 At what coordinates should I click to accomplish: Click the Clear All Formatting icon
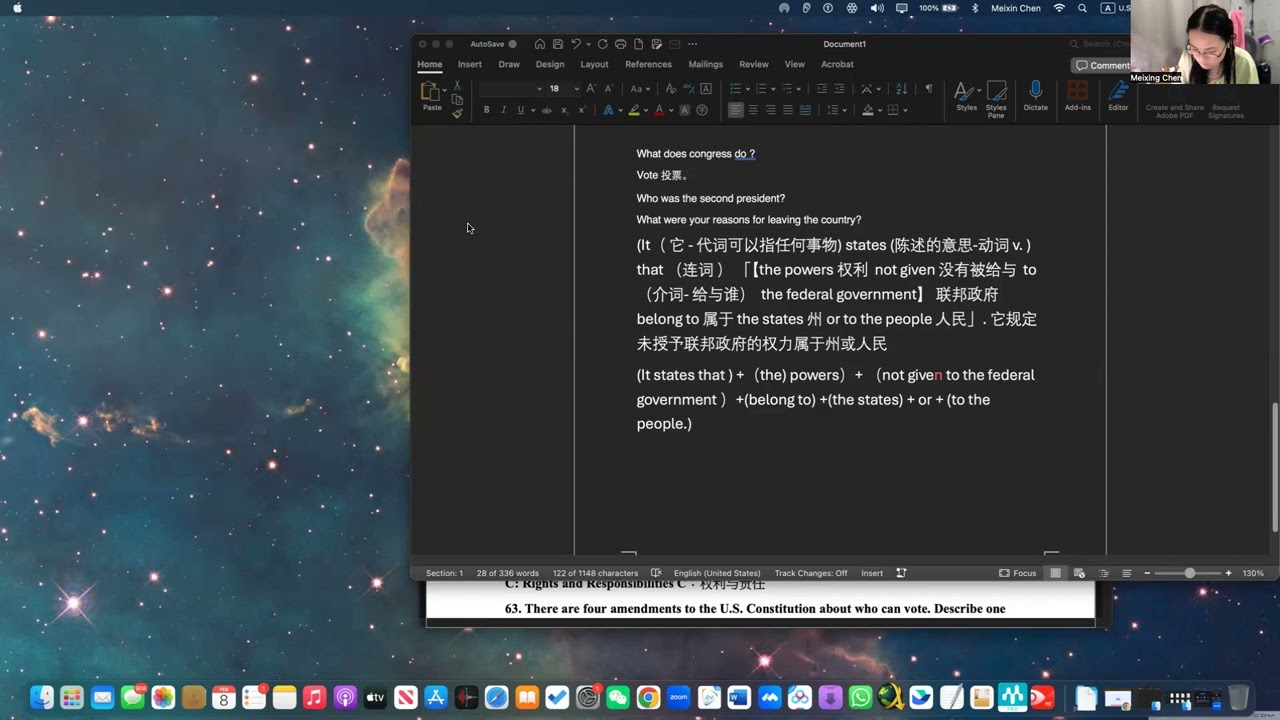click(671, 88)
